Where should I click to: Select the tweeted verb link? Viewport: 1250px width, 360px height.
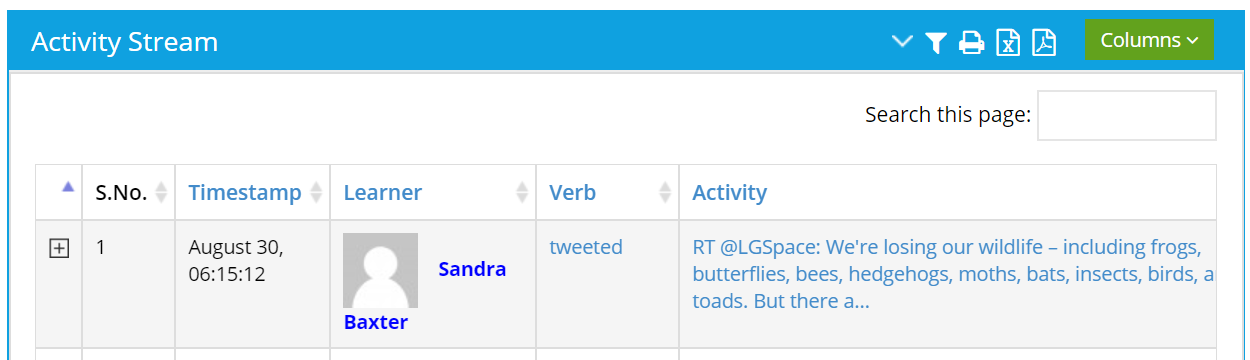(586, 246)
